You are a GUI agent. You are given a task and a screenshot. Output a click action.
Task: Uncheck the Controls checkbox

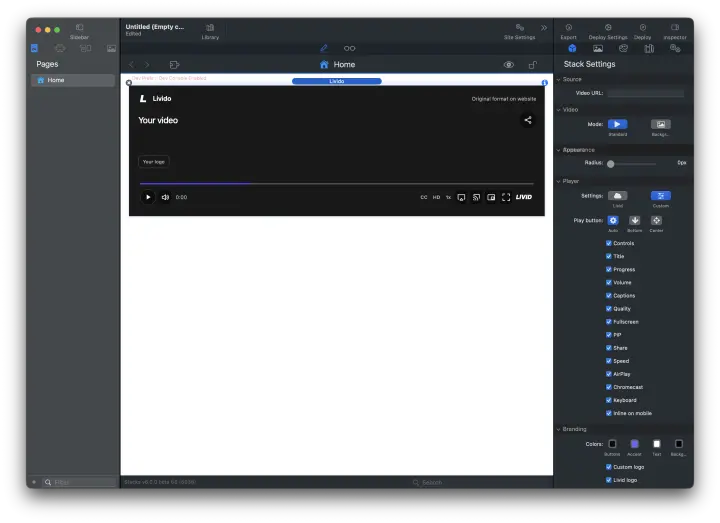click(608, 243)
